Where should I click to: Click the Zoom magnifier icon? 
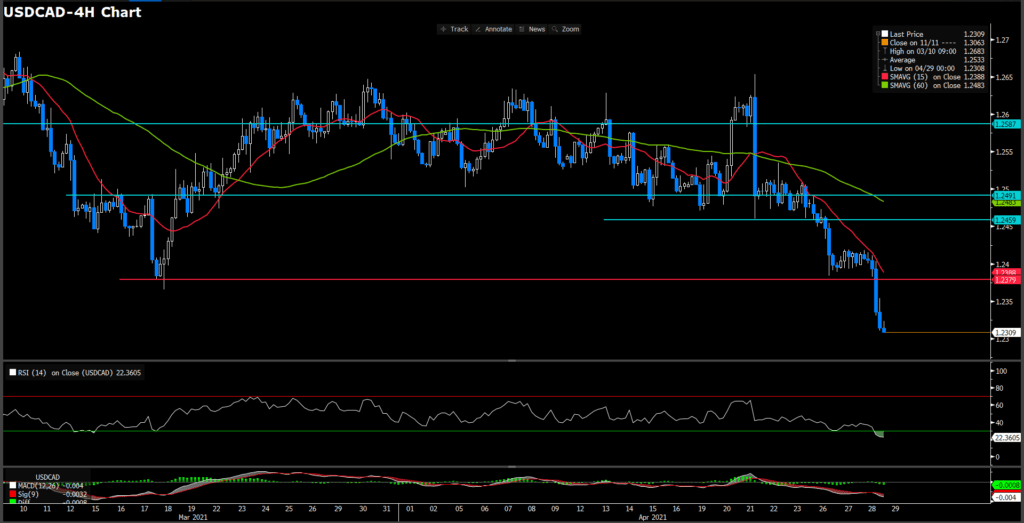tap(554, 29)
